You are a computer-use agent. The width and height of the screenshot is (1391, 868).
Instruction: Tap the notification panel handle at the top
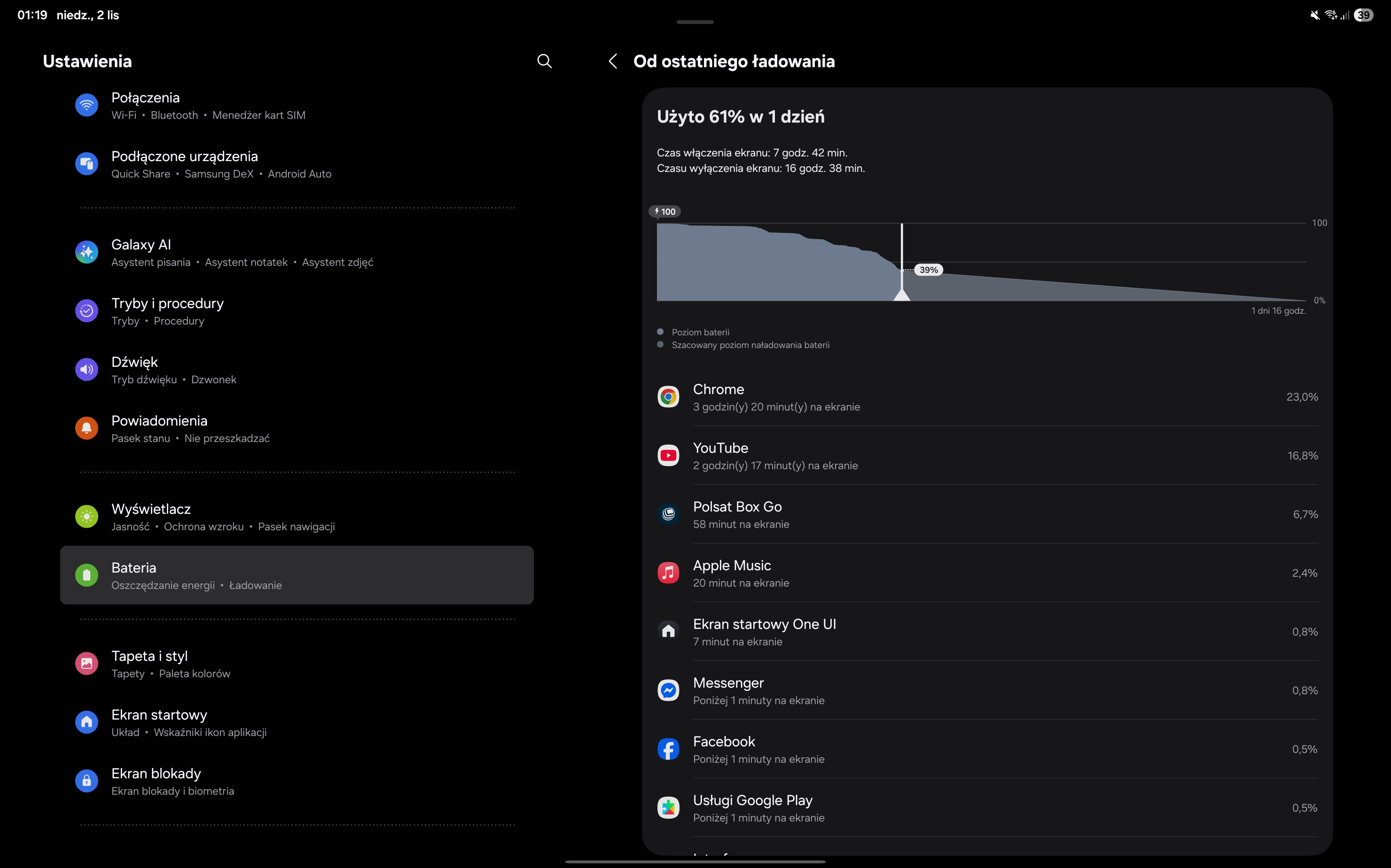point(695,22)
